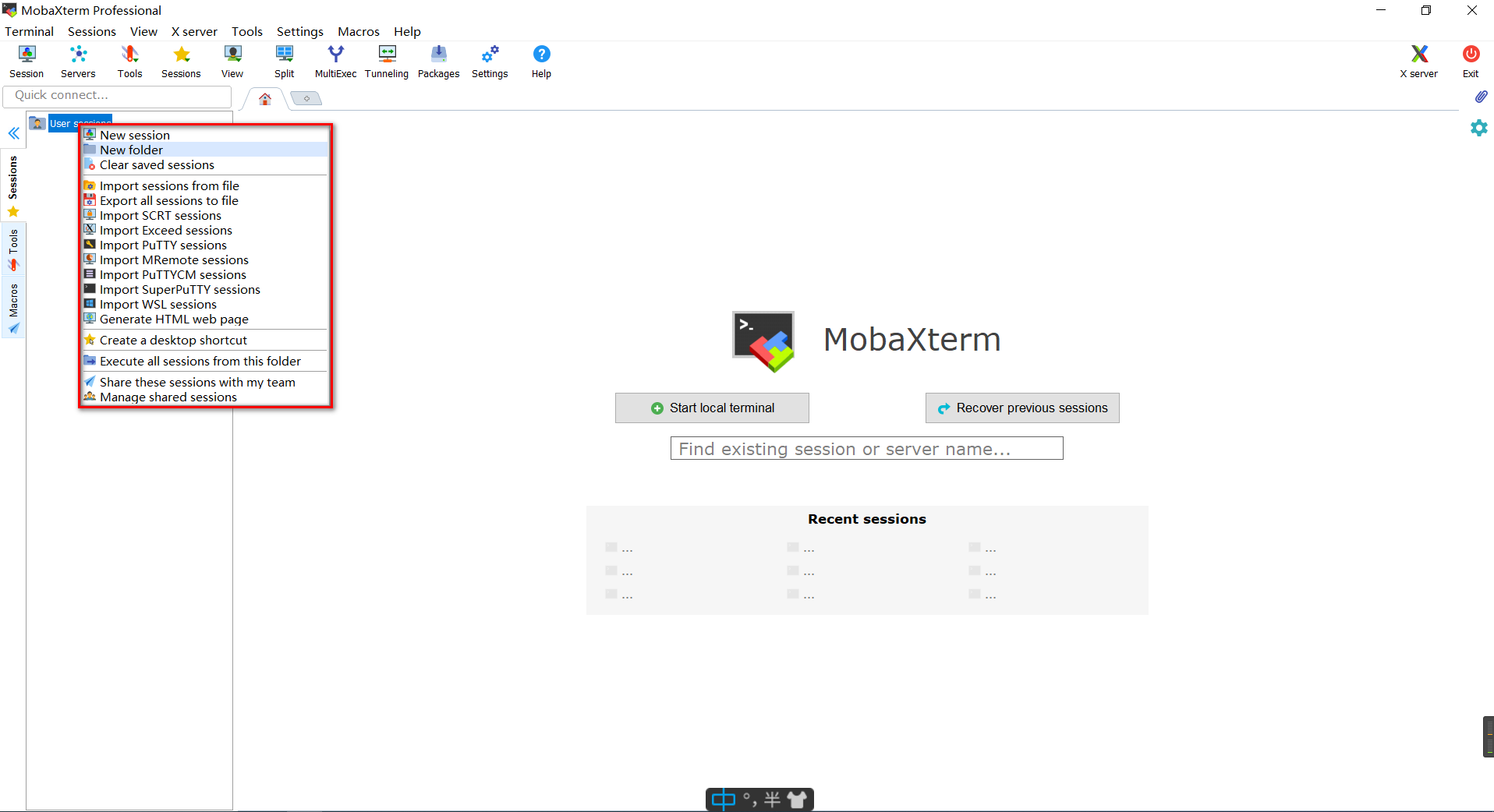This screenshot has width=1494, height=812.
Task: Open the MultiExec toolbar icon
Action: (335, 61)
